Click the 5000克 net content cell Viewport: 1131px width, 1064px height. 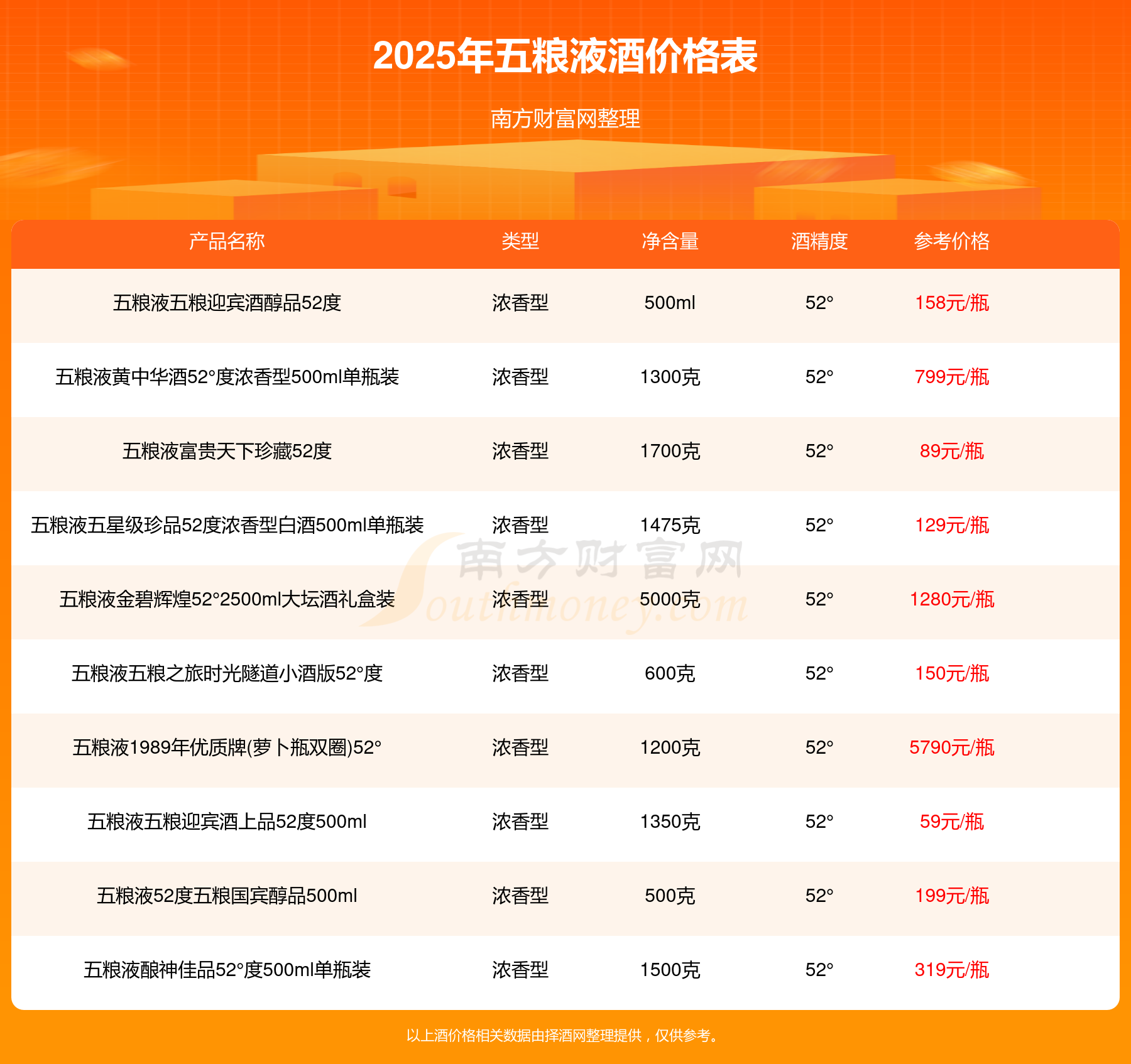tap(670, 599)
